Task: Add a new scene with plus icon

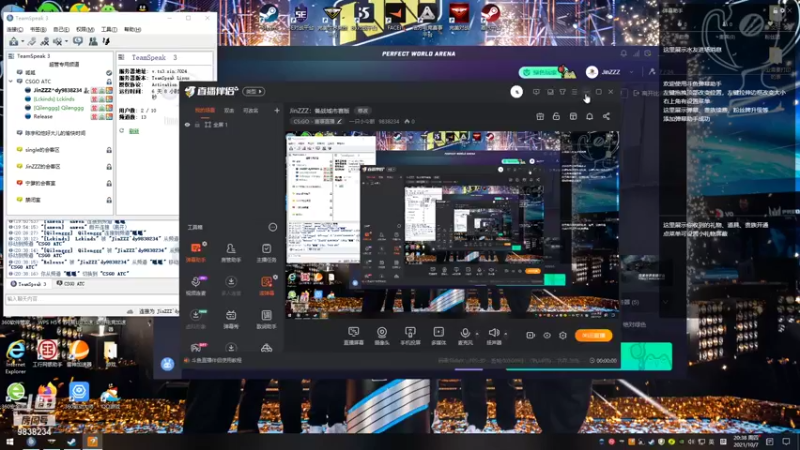Action: (277, 110)
